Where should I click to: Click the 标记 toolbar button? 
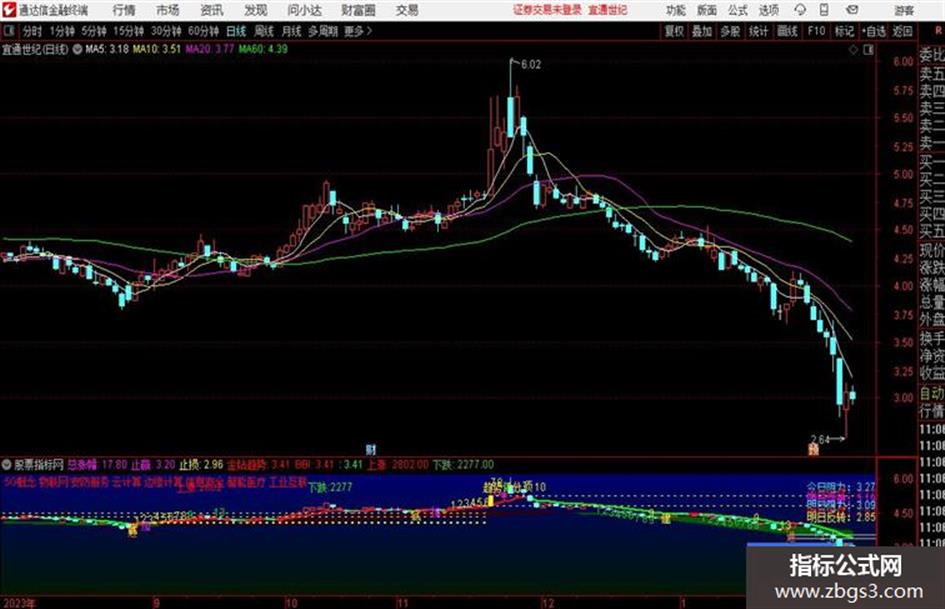tap(844, 31)
